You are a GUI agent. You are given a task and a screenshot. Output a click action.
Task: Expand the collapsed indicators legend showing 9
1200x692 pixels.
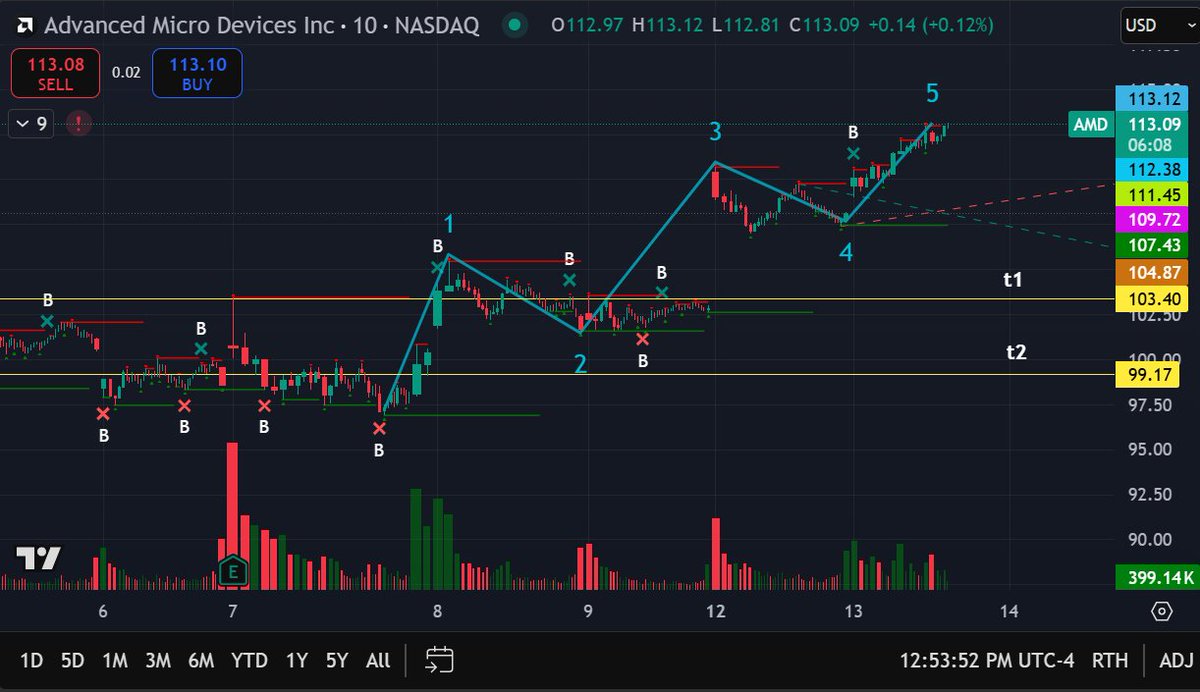[x=30, y=125]
